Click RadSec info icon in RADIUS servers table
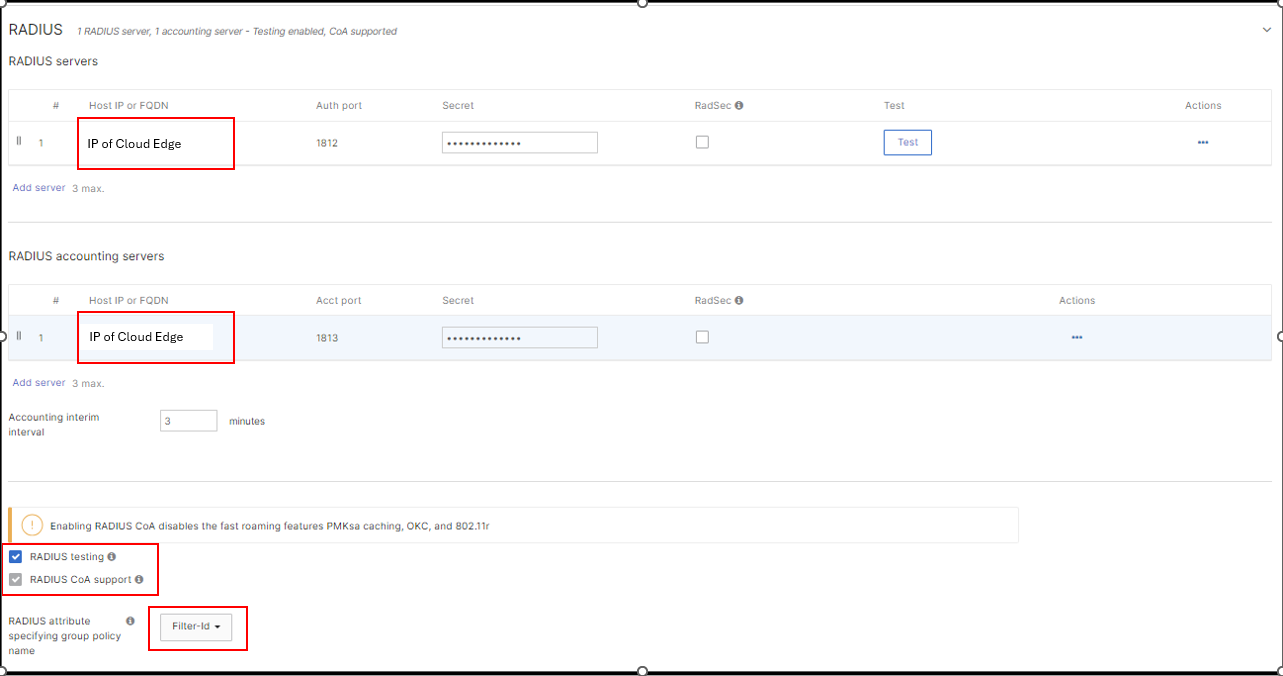Image resolution: width=1283 pixels, height=676 pixels. (x=739, y=105)
